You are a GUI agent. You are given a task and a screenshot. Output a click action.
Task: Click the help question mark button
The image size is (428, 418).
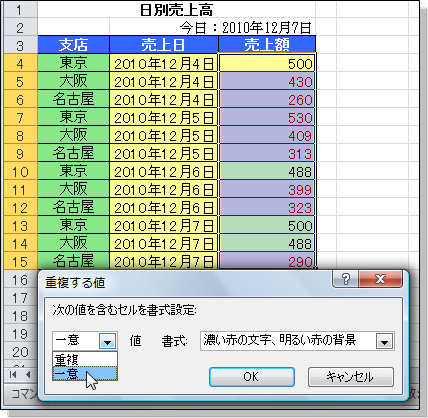click(x=345, y=279)
